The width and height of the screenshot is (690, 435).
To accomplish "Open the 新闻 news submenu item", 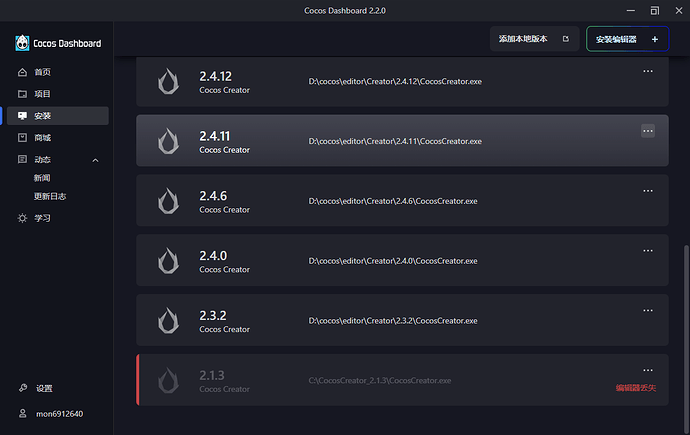I will [x=44, y=178].
